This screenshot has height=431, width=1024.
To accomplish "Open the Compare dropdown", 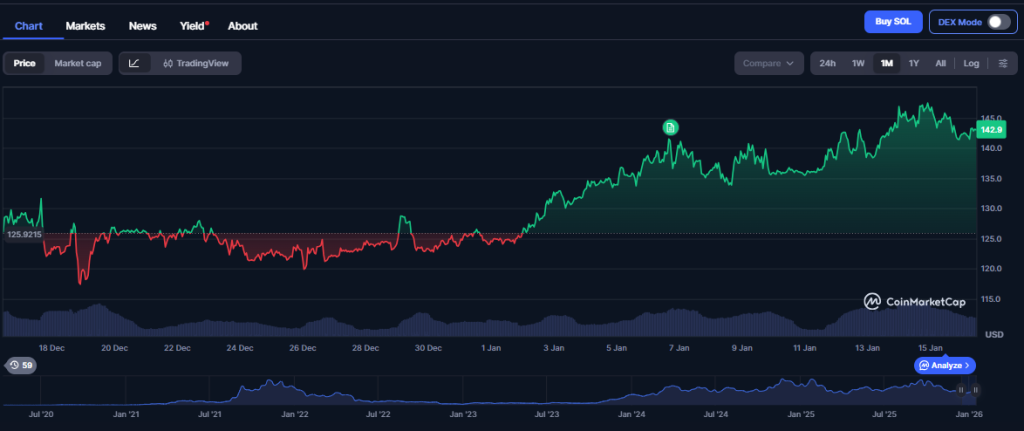I will click(769, 63).
